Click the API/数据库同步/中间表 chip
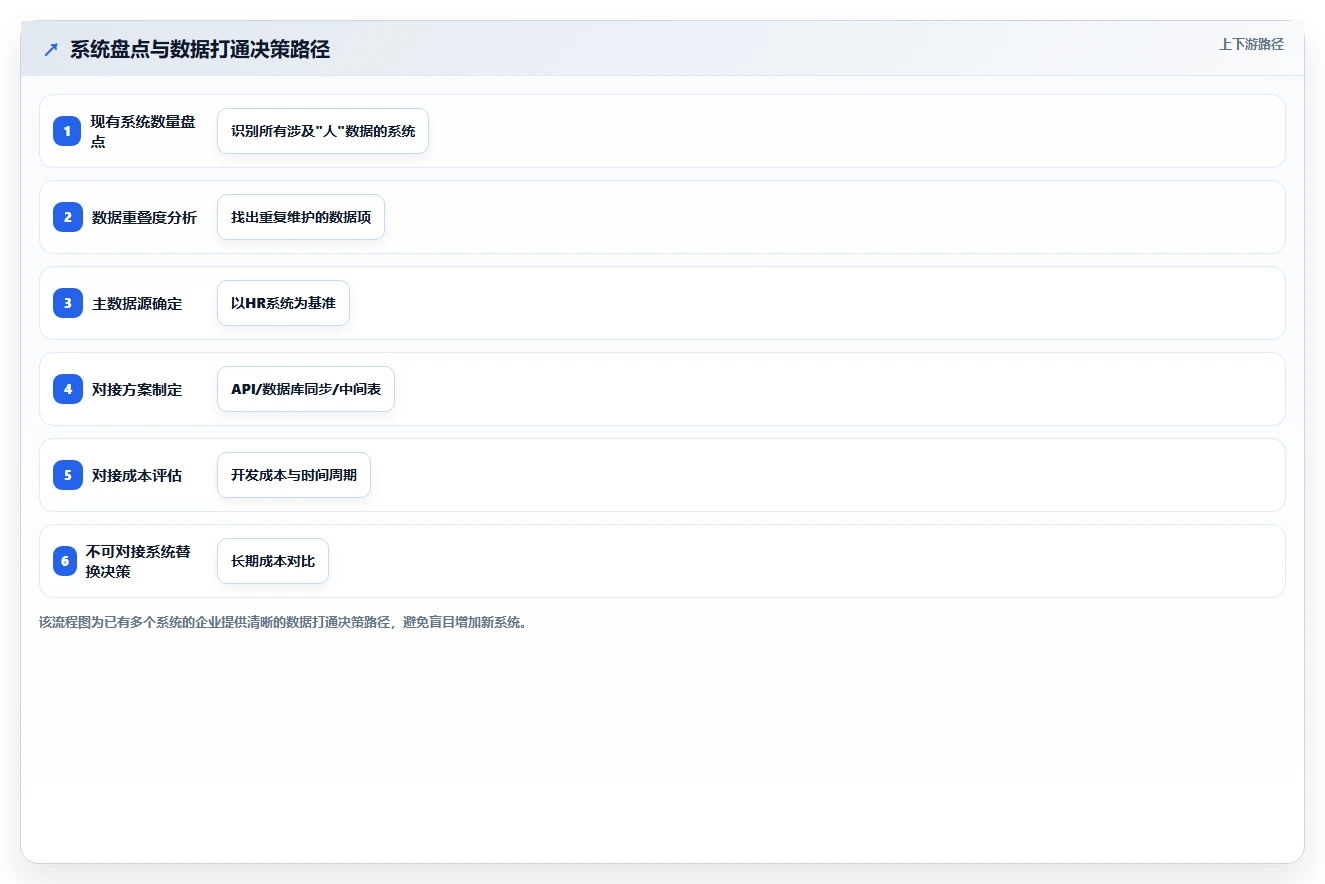This screenshot has height=884, width=1325. (306, 389)
